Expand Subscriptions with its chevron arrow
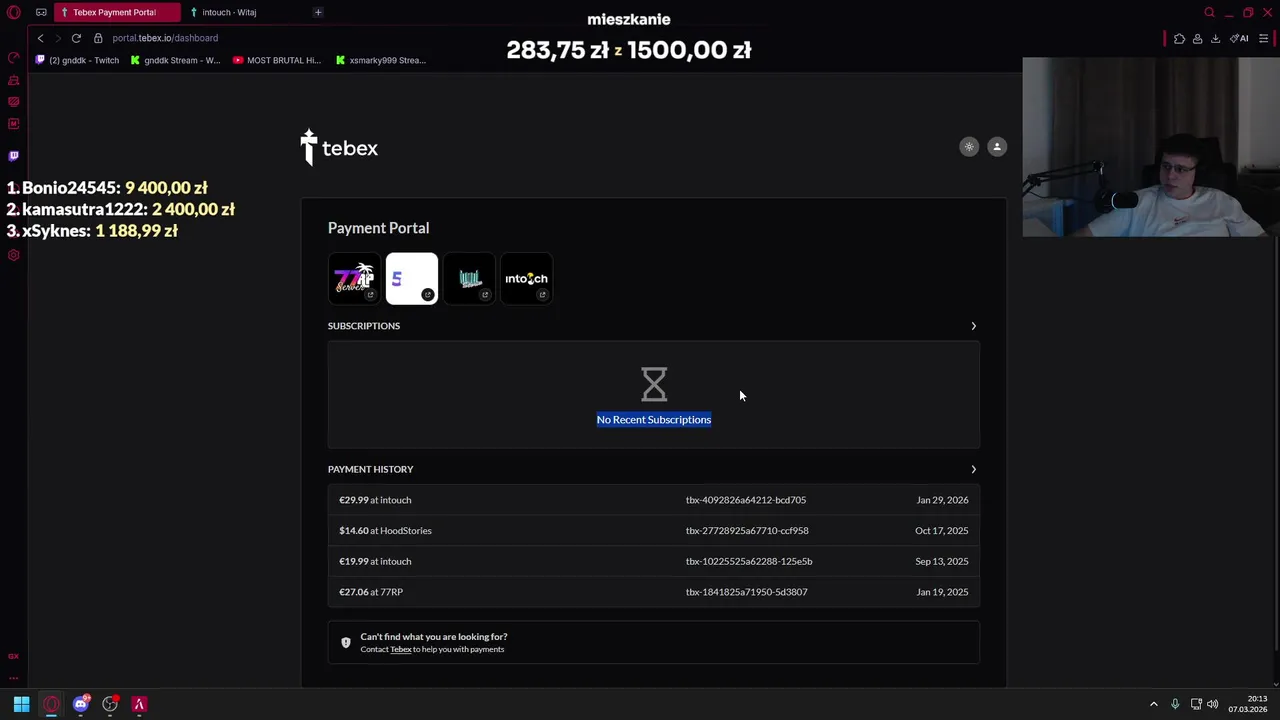Viewport: 1280px width, 720px height. (974, 326)
